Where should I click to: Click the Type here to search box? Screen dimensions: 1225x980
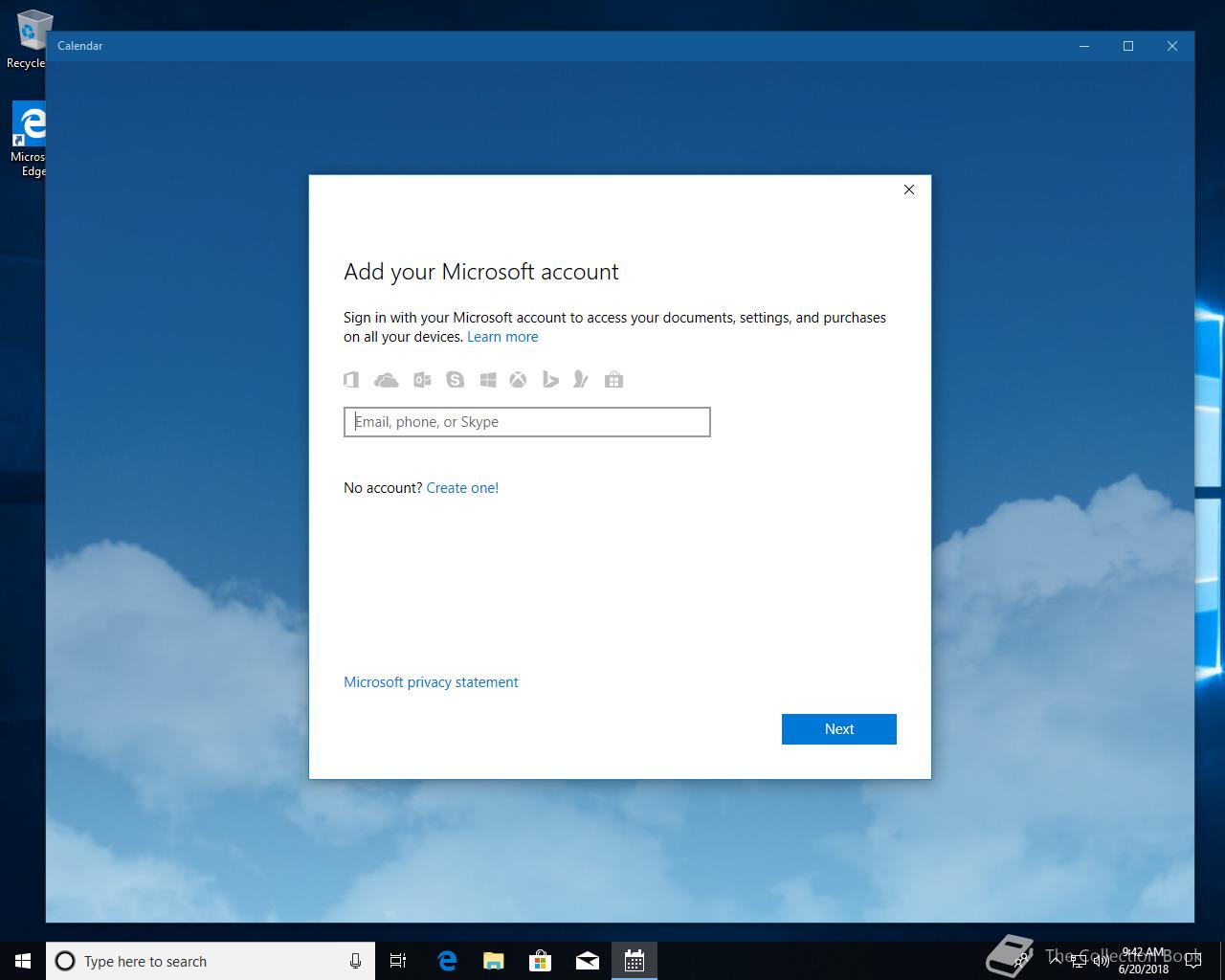pyautogui.click(x=211, y=961)
